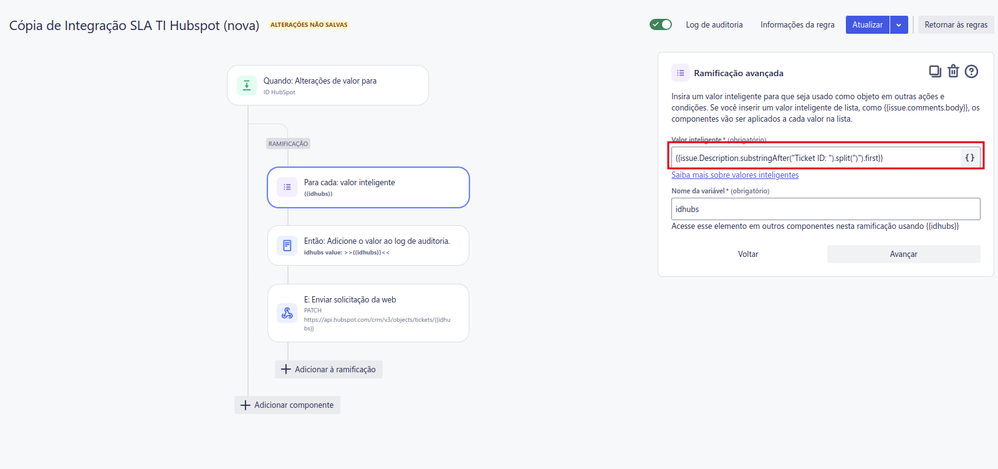Click the idhubs value log text
This screenshot has height=469, width=998.
[346, 253]
